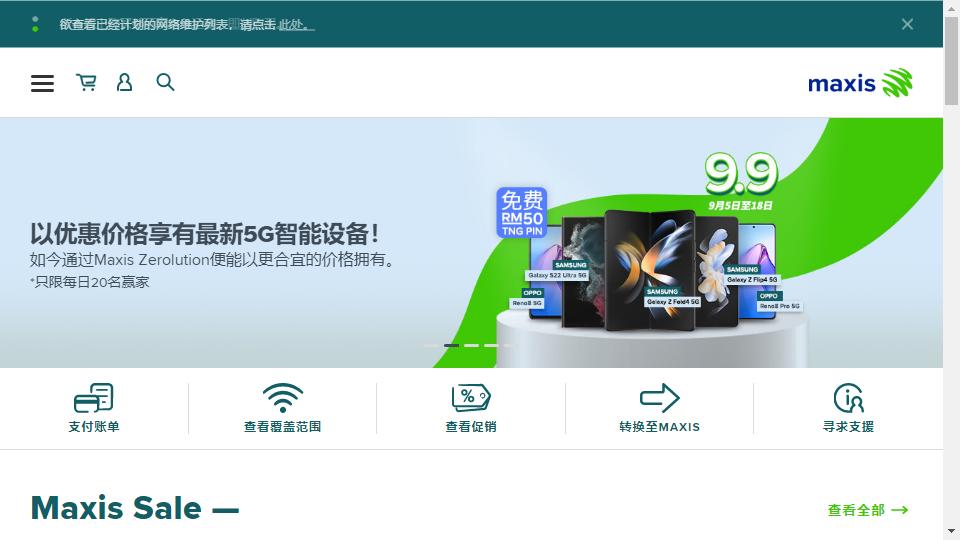Follow the 此处 link in maintenance notice
This screenshot has height=540, width=960.
point(296,24)
